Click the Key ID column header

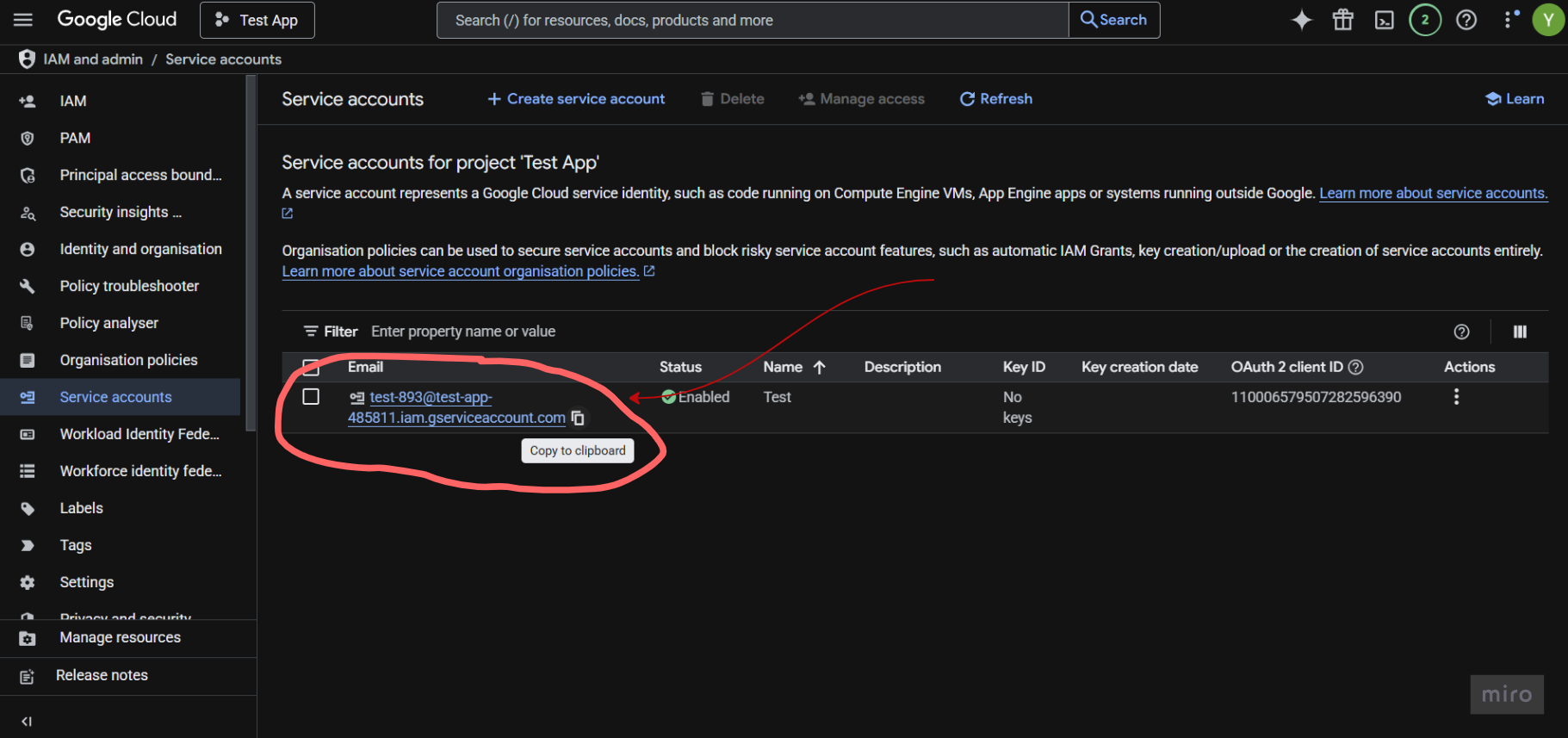[1024, 367]
